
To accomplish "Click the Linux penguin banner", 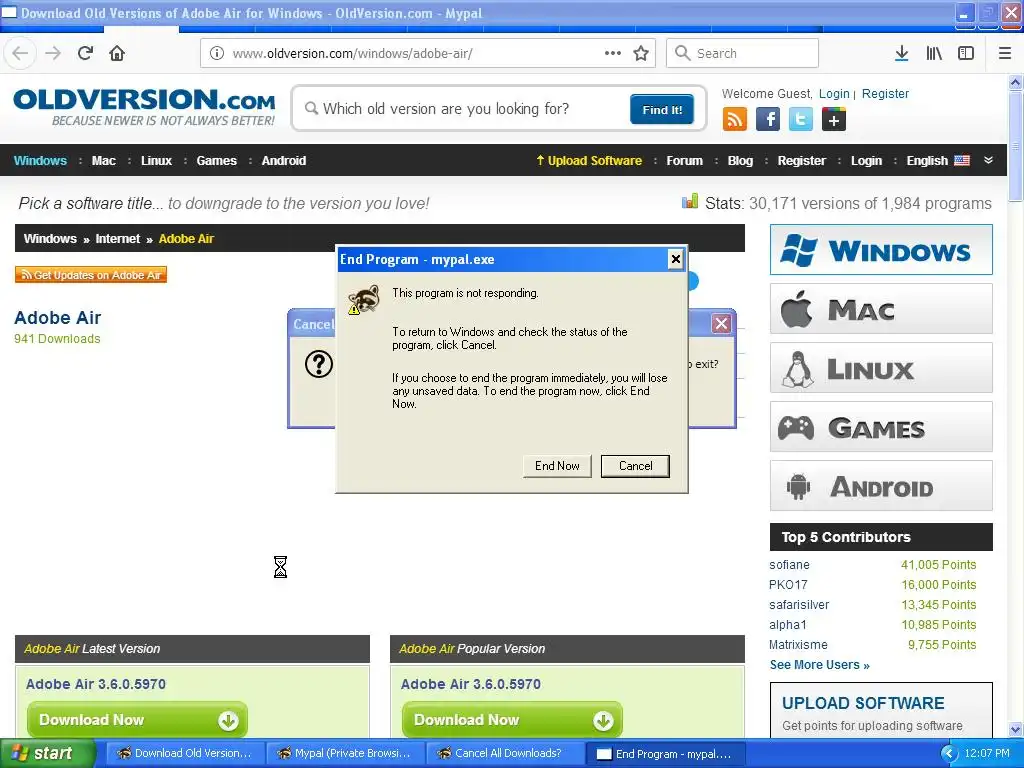I will pyautogui.click(x=881, y=368).
